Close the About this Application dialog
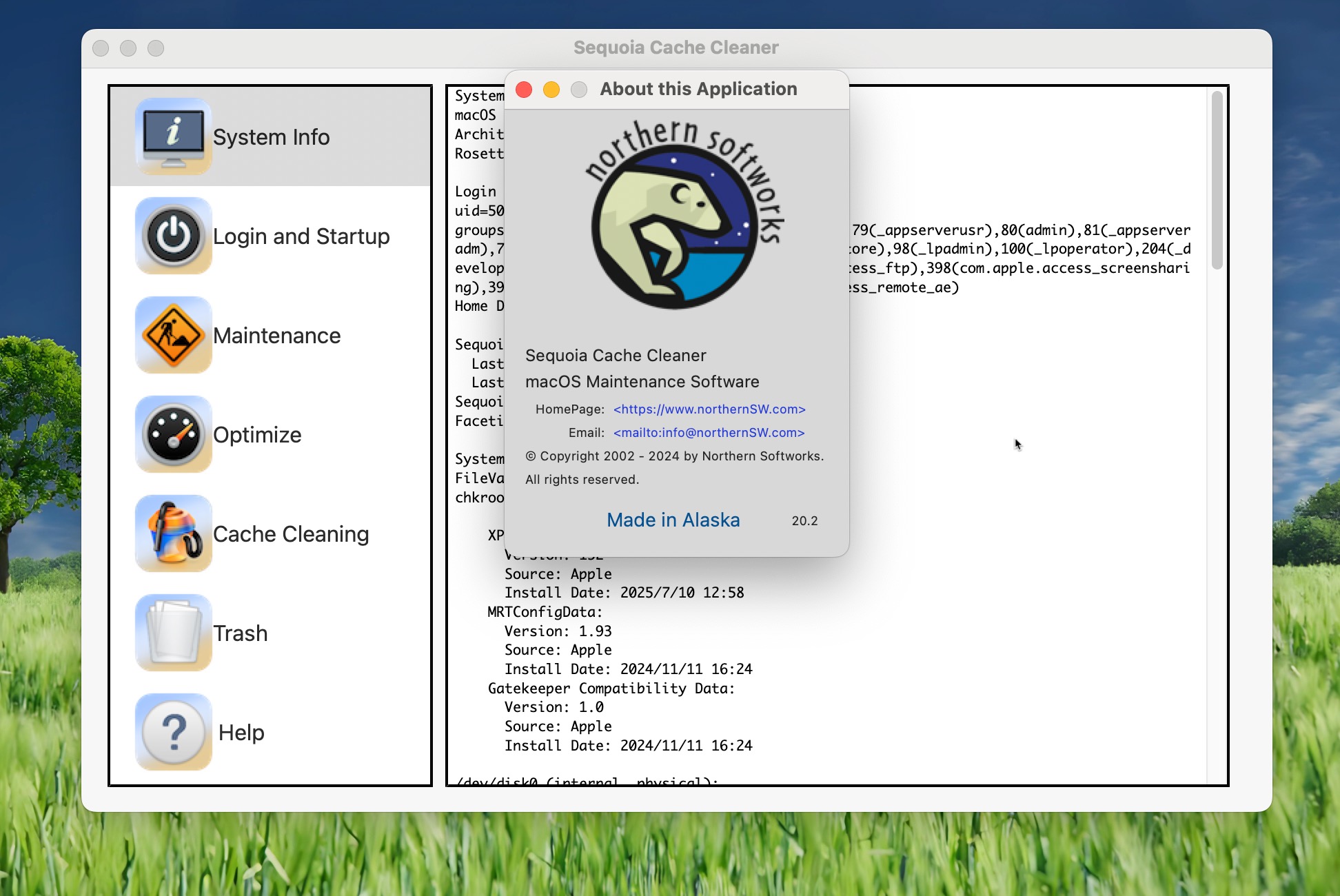This screenshot has height=896, width=1340. click(x=524, y=90)
